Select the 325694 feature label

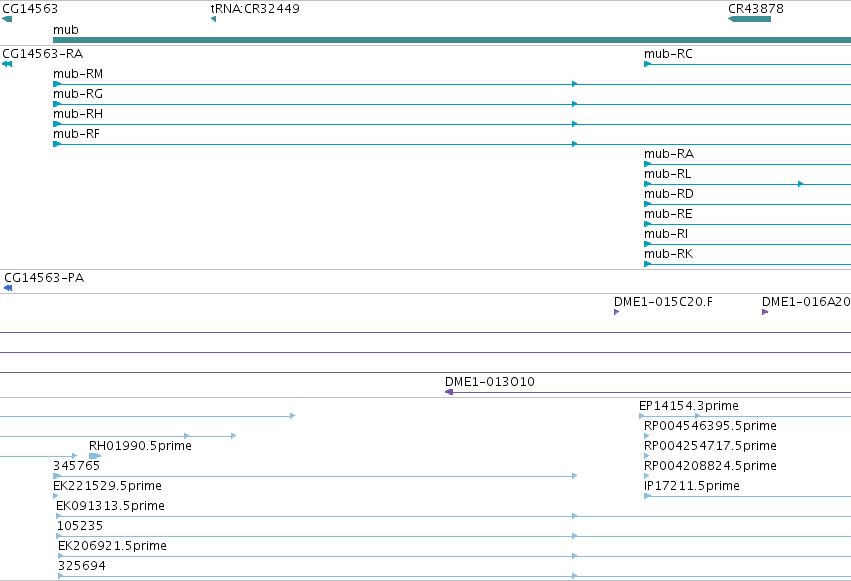point(82,566)
